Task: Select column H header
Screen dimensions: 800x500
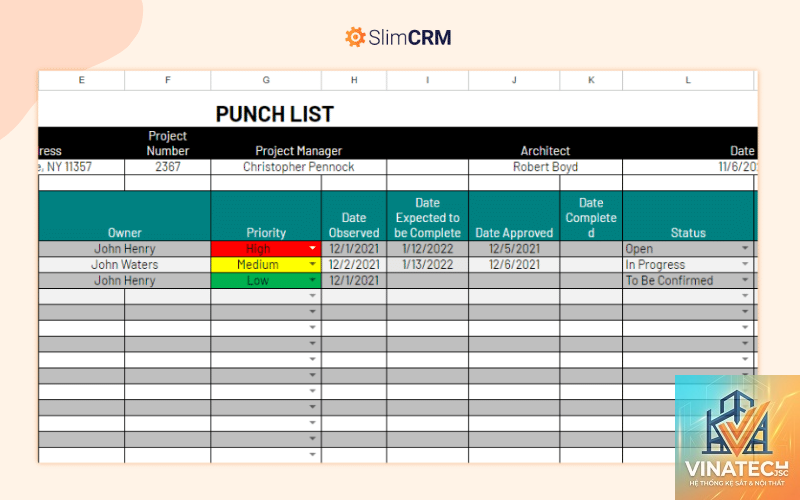Action: pos(354,80)
